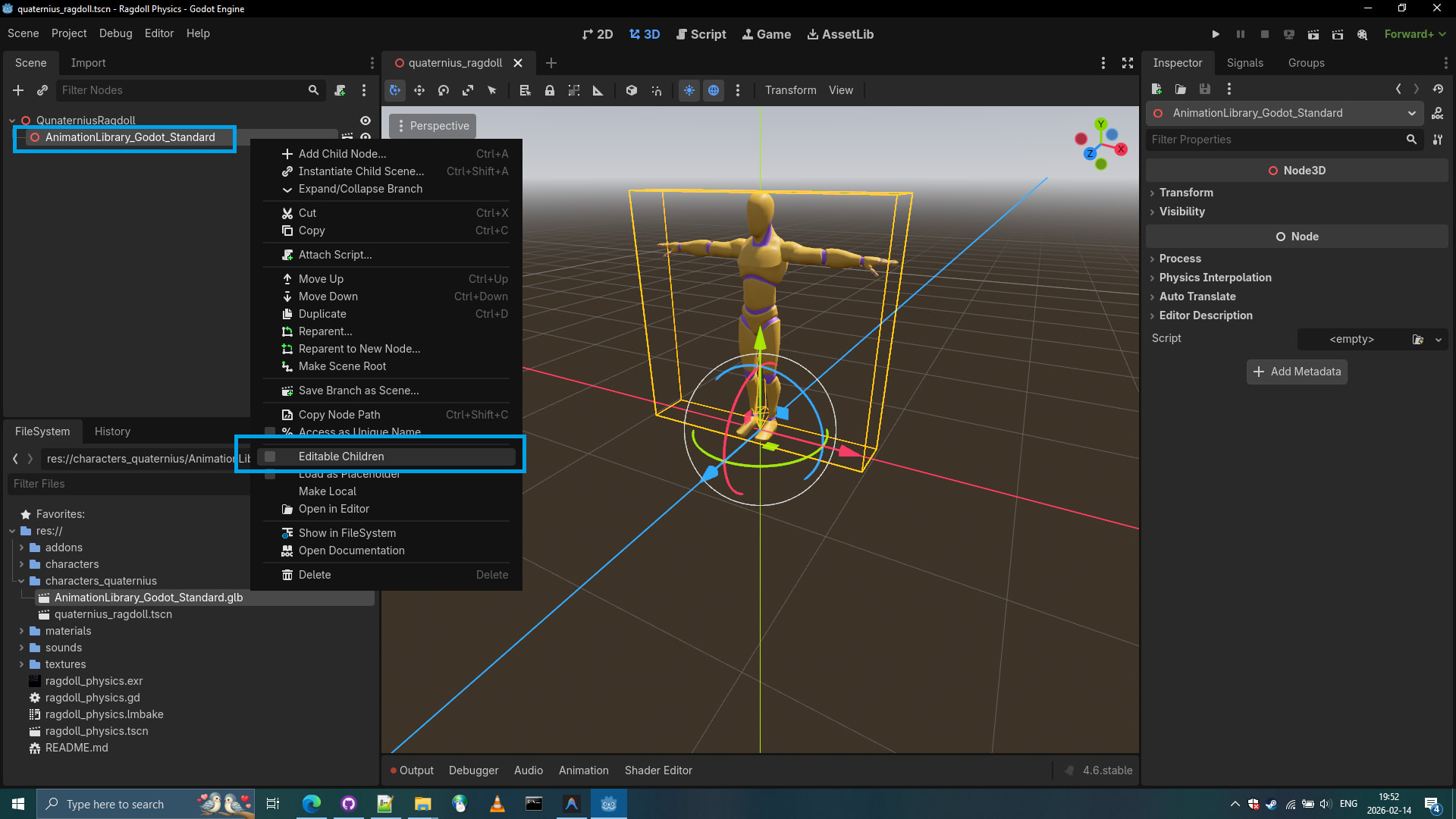1456x819 pixels.
Task: Toggle Editable Children checkbox
Action: (270, 457)
